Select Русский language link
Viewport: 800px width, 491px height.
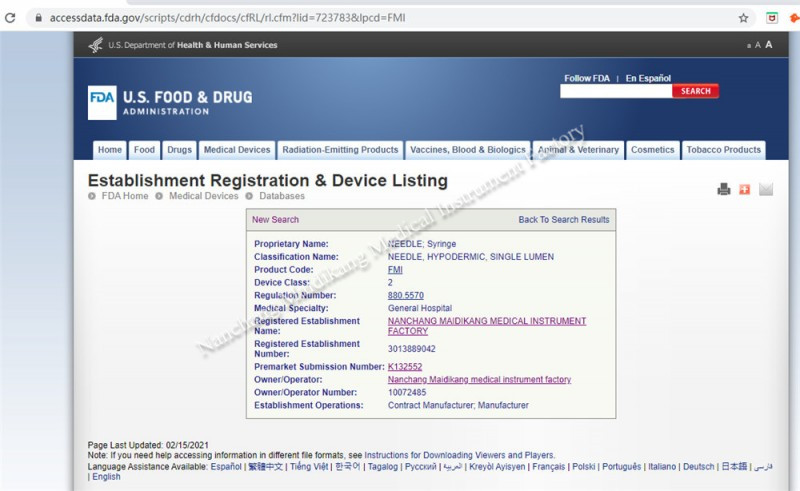pos(421,467)
